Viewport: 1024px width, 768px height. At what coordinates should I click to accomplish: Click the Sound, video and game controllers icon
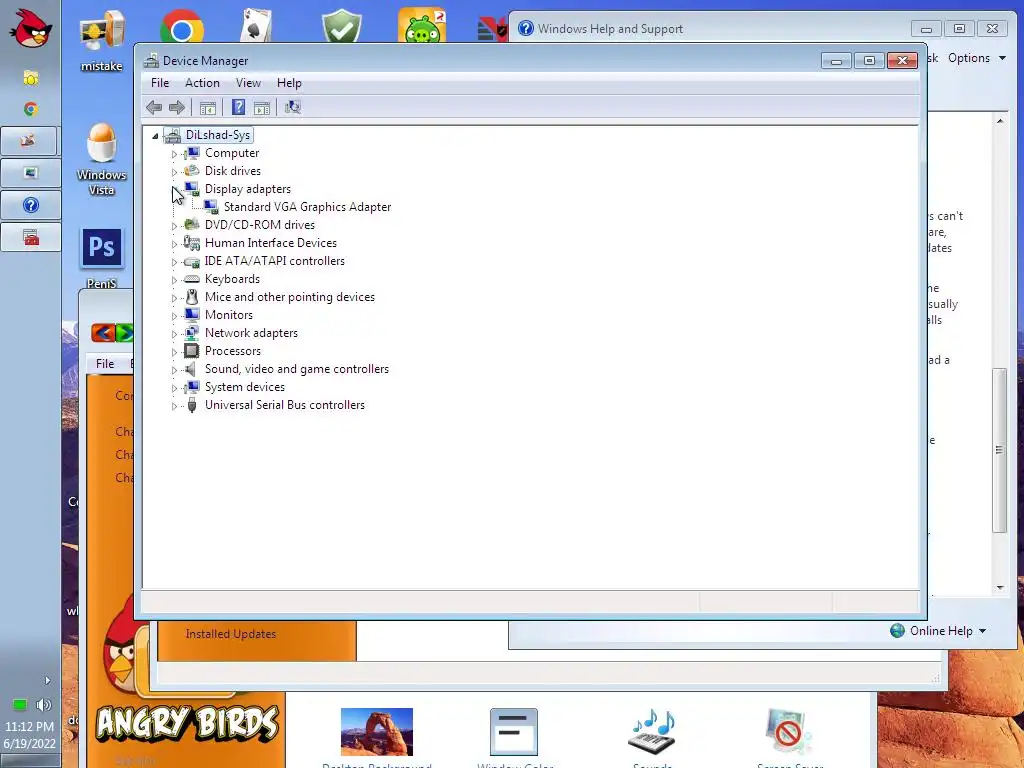[x=191, y=369]
